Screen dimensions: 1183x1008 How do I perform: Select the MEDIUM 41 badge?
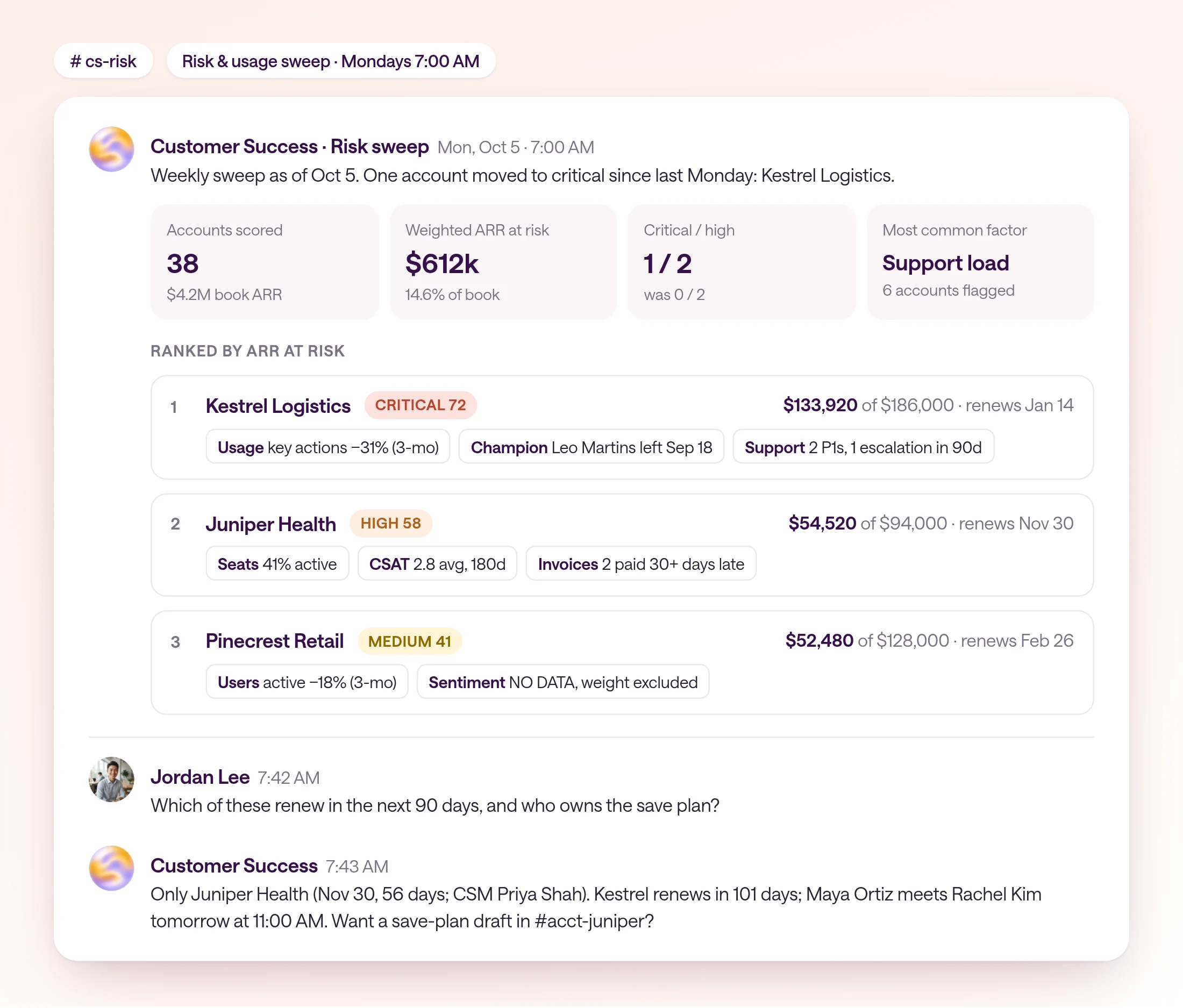409,641
